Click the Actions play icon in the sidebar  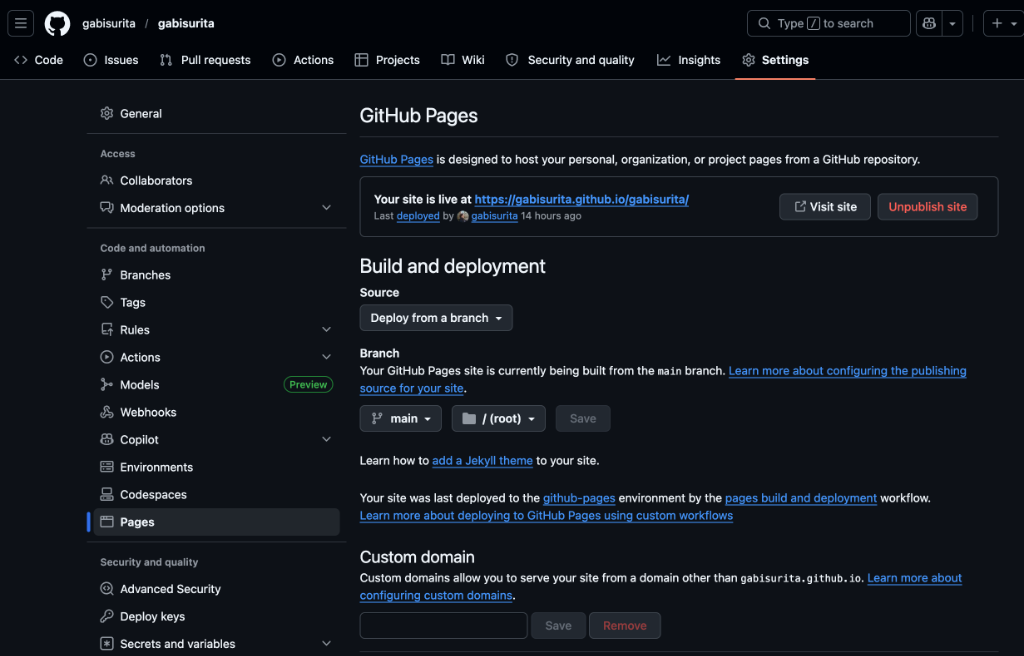(106, 357)
